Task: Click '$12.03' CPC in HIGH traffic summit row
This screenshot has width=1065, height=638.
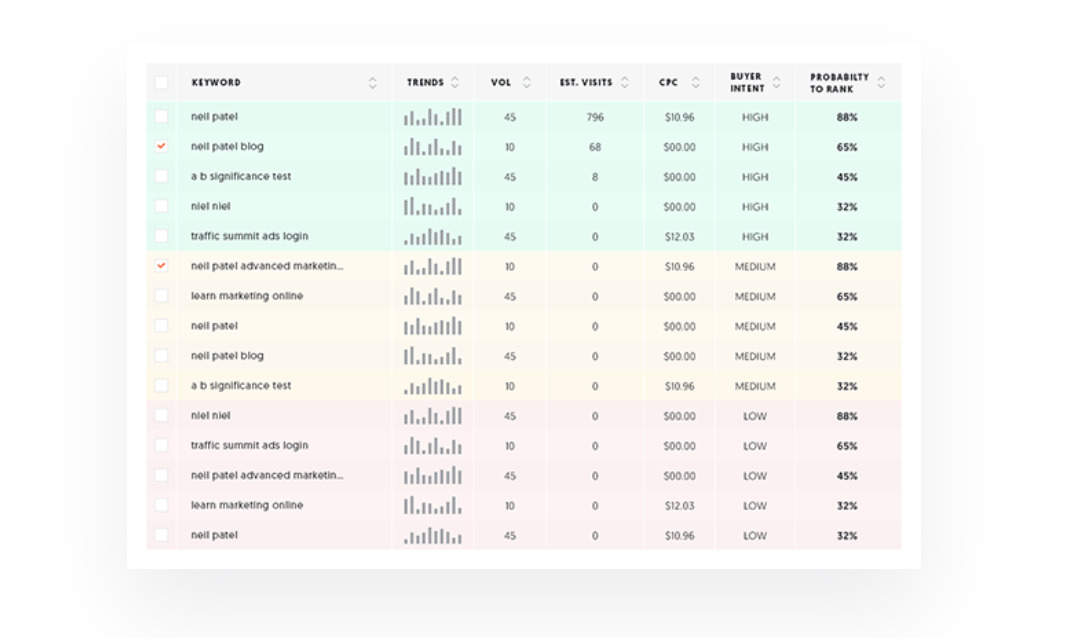Action: pyautogui.click(x=679, y=237)
